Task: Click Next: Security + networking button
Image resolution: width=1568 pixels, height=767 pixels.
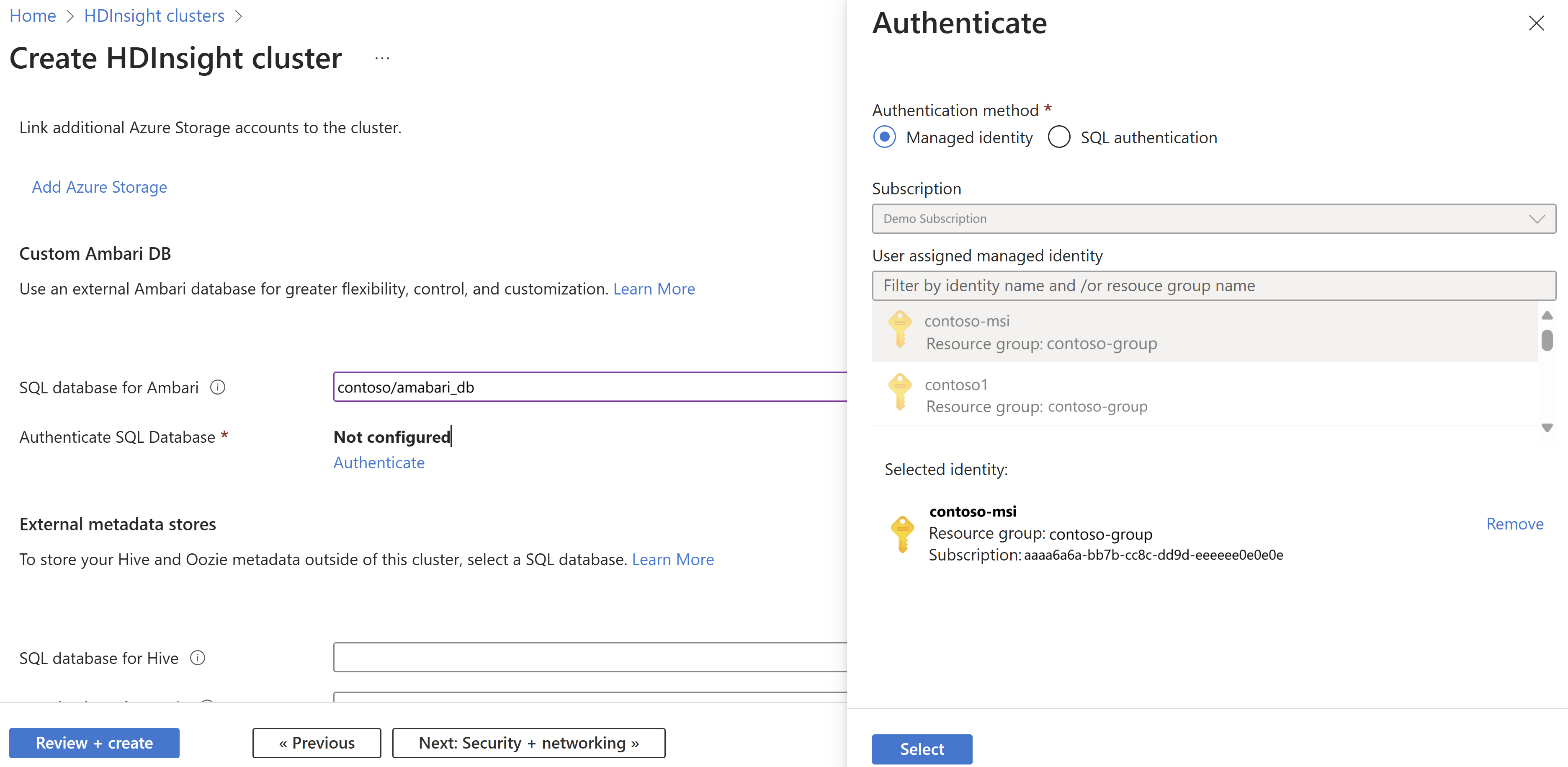Action: (x=528, y=743)
